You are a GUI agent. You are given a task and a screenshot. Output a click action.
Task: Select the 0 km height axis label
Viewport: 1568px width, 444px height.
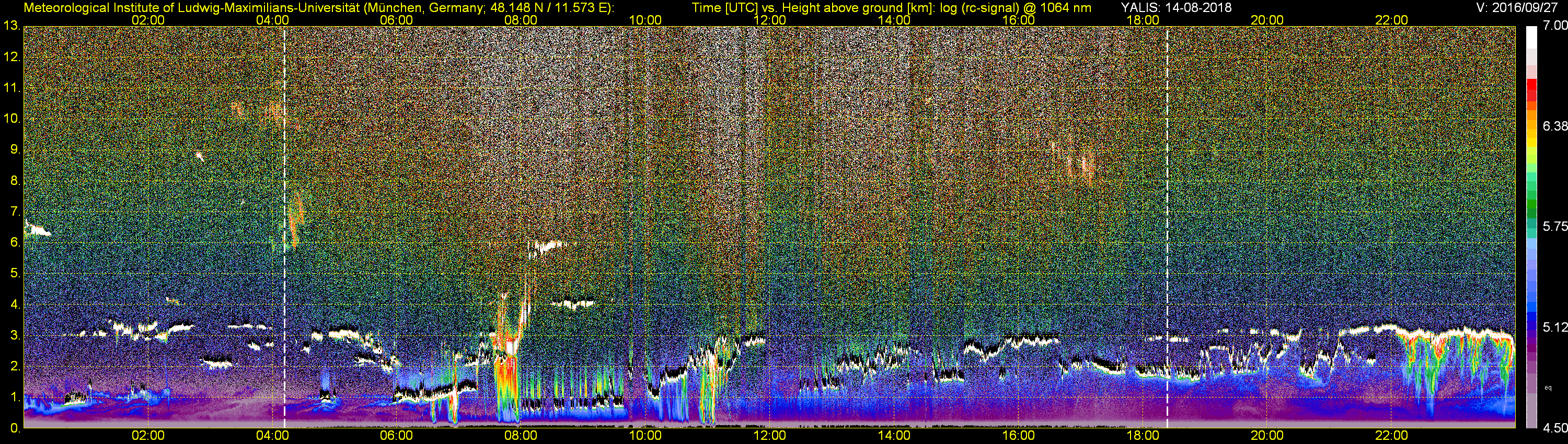[15, 428]
